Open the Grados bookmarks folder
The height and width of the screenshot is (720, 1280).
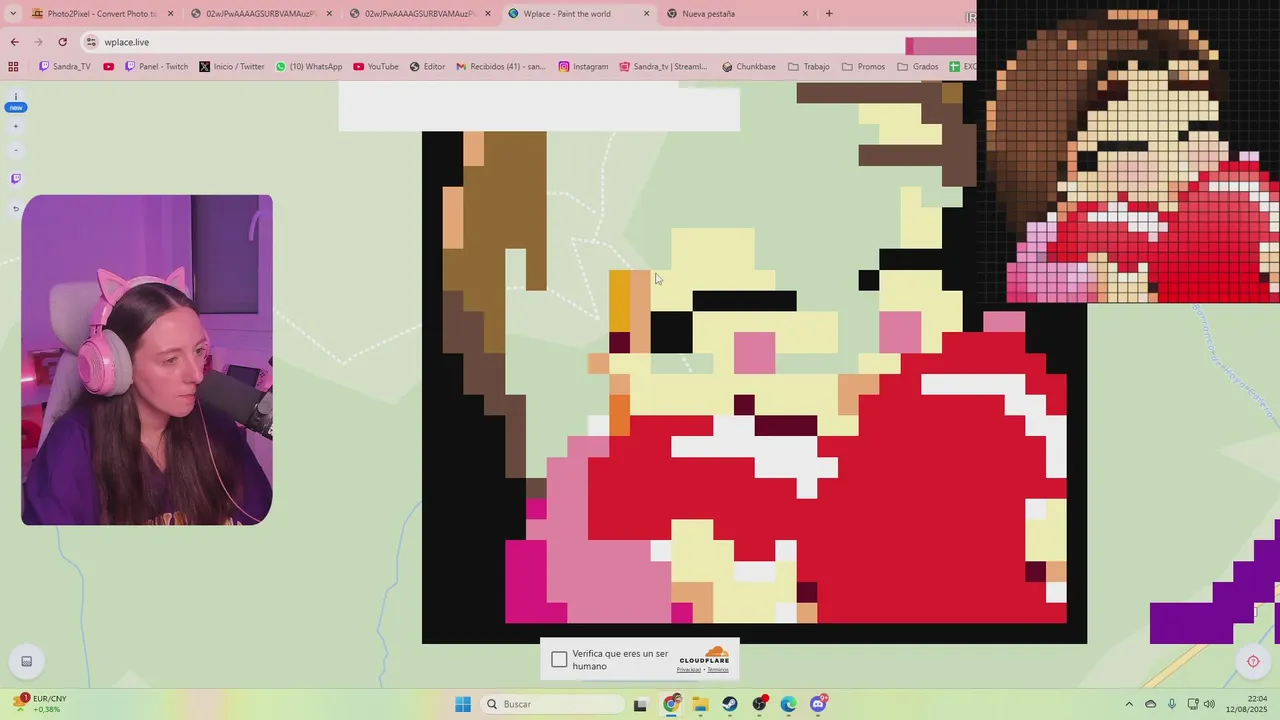(x=917, y=67)
